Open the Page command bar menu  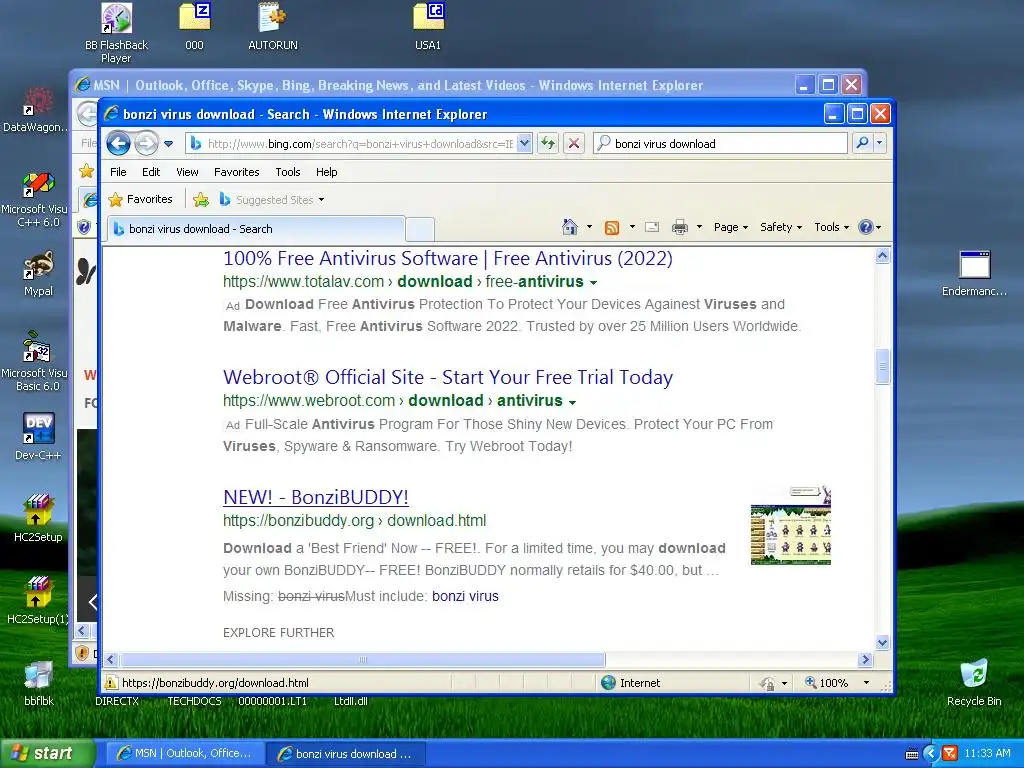coord(731,227)
